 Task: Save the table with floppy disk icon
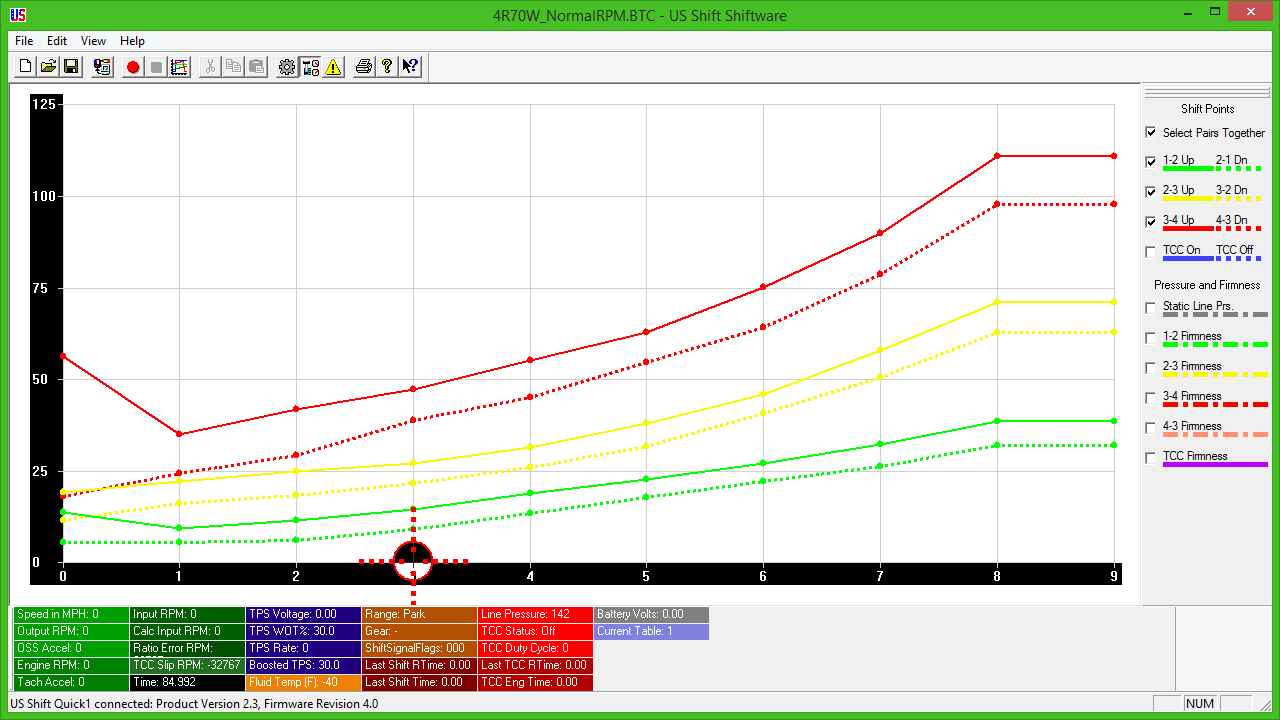(71, 67)
